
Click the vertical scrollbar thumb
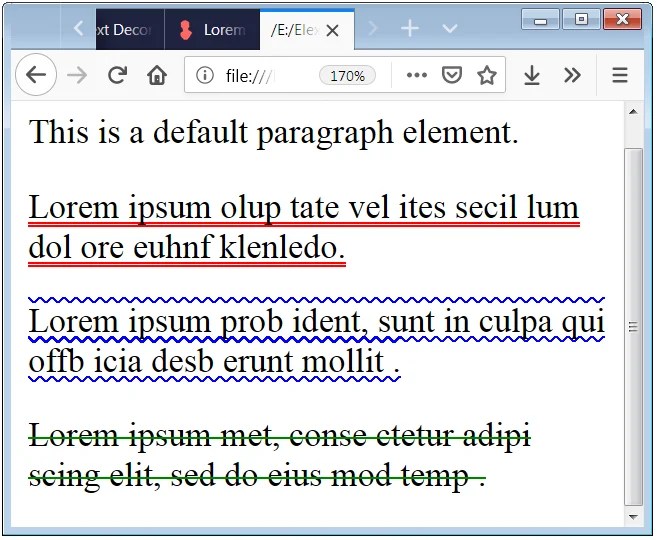pyautogui.click(x=633, y=327)
